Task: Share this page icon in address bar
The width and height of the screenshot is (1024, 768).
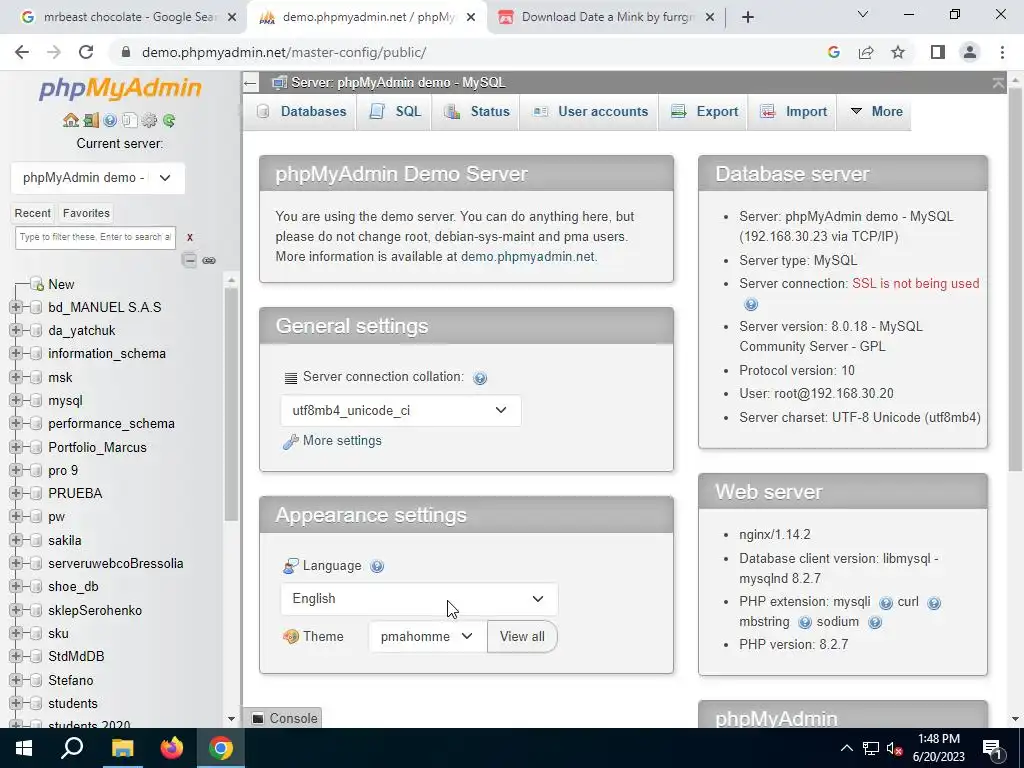Action: [x=866, y=52]
